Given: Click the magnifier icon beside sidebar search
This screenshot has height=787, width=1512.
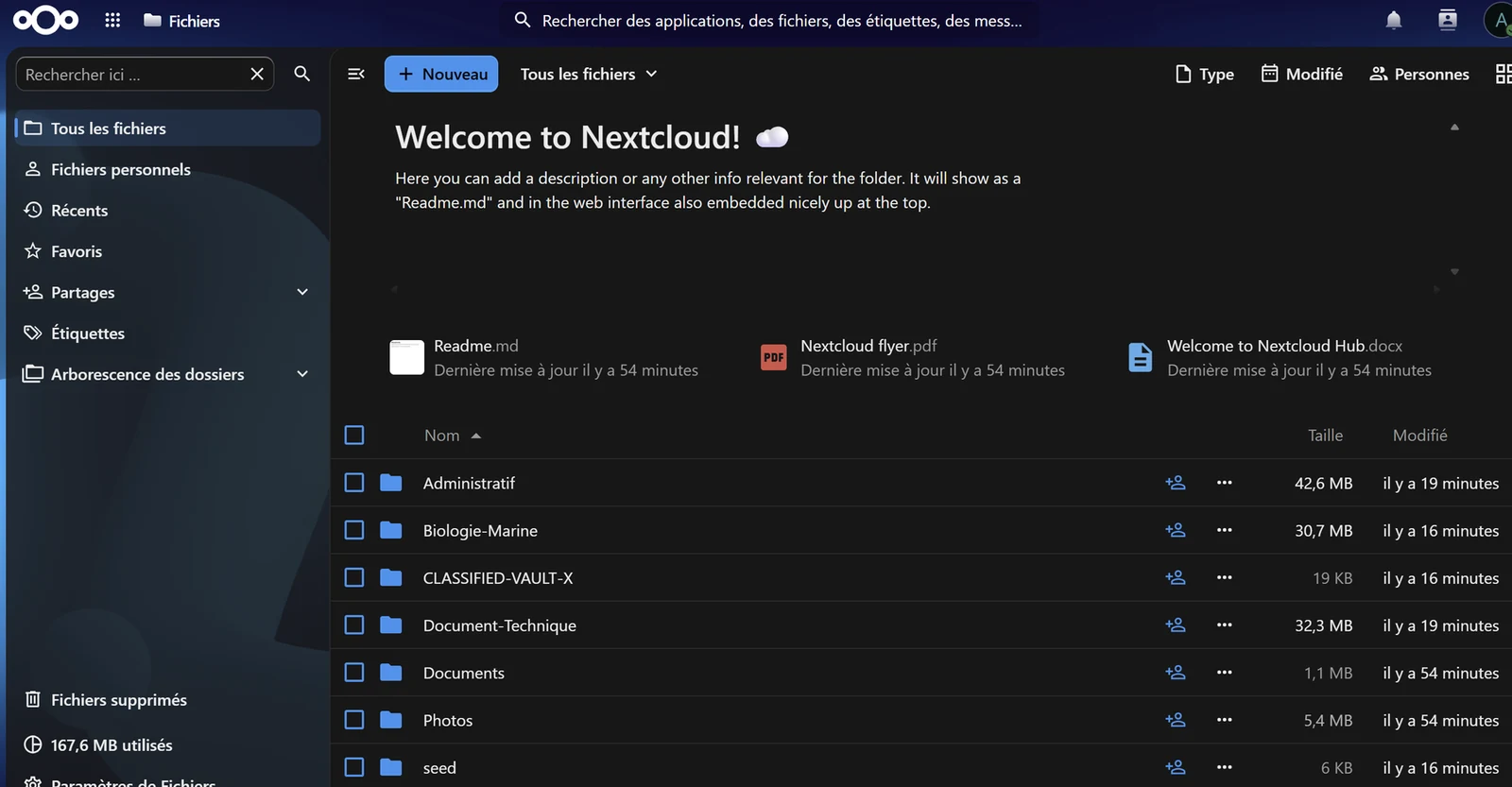Looking at the screenshot, I should pos(302,74).
